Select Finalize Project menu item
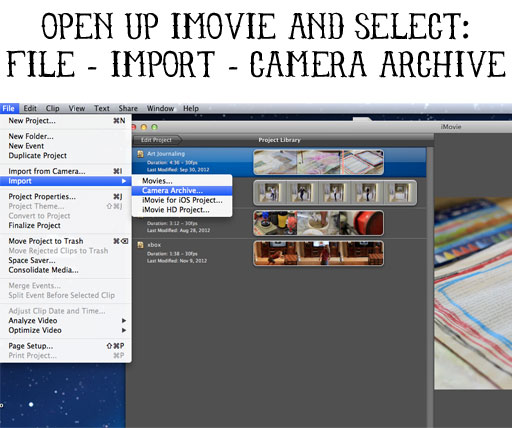Viewport: 512px width, 428px height. 66,226
